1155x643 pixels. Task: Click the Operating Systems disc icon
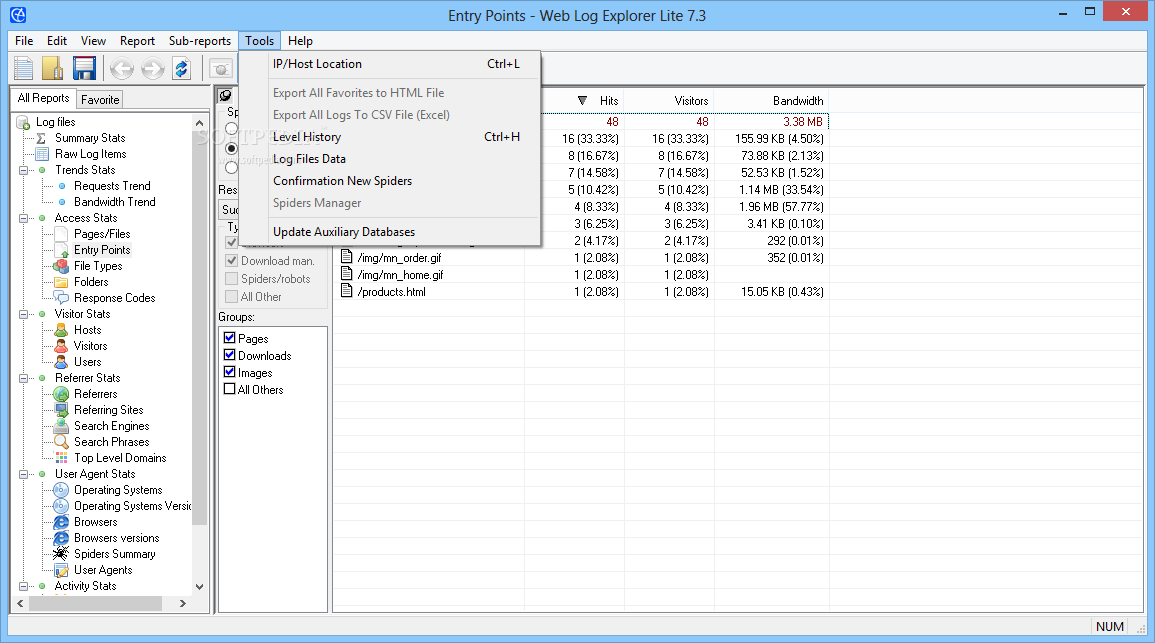61,490
